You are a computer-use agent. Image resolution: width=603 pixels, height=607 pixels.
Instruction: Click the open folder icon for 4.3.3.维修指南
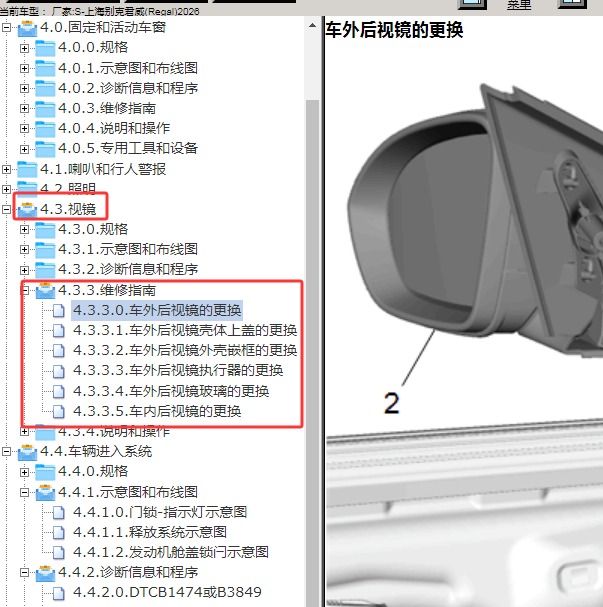pyautogui.click(x=45, y=290)
